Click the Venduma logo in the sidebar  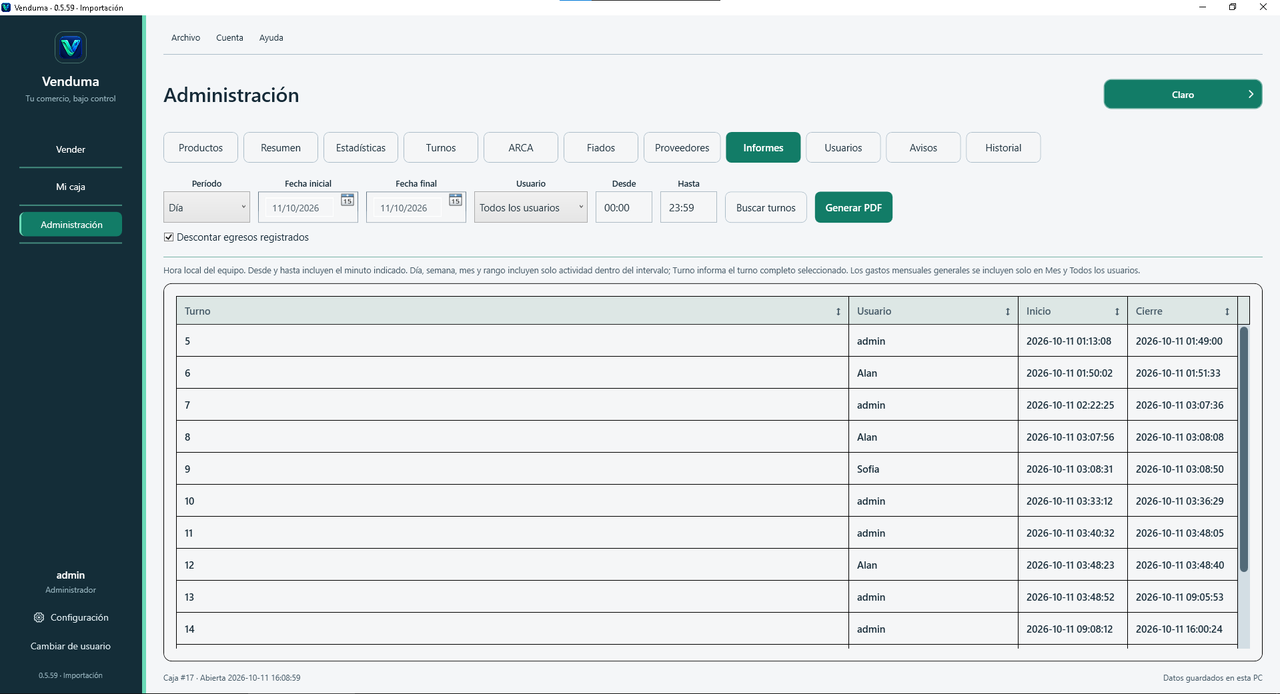70,47
